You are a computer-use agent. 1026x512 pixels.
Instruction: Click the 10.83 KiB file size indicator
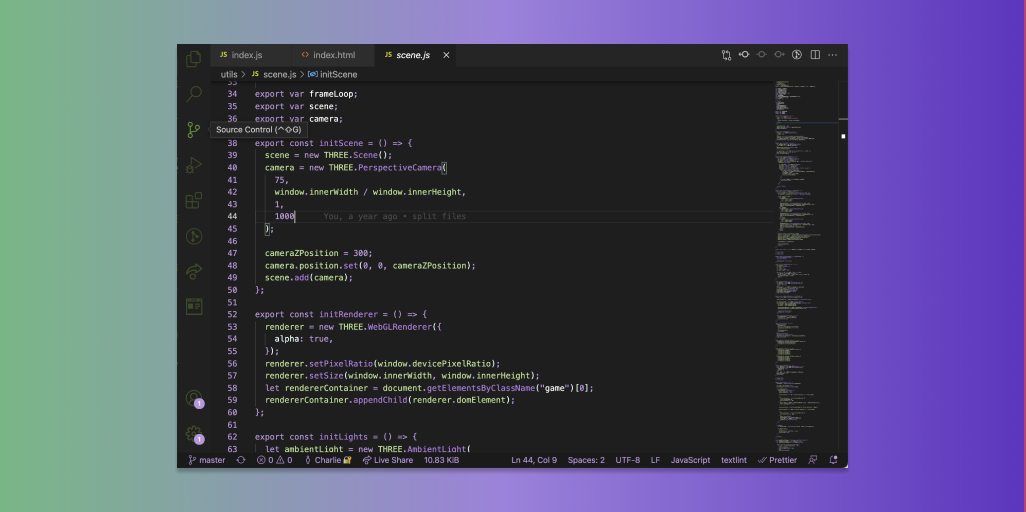442,460
